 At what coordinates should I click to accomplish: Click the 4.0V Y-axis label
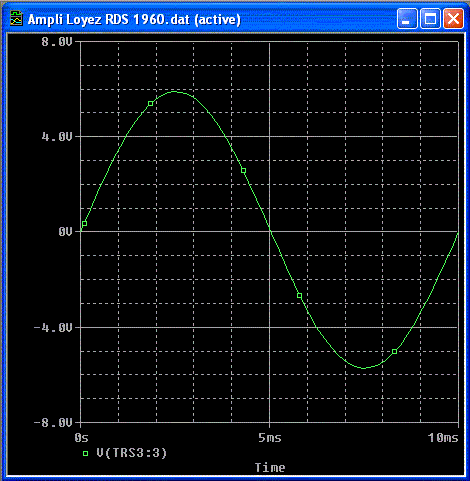pyautogui.click(x=57, y=137)
